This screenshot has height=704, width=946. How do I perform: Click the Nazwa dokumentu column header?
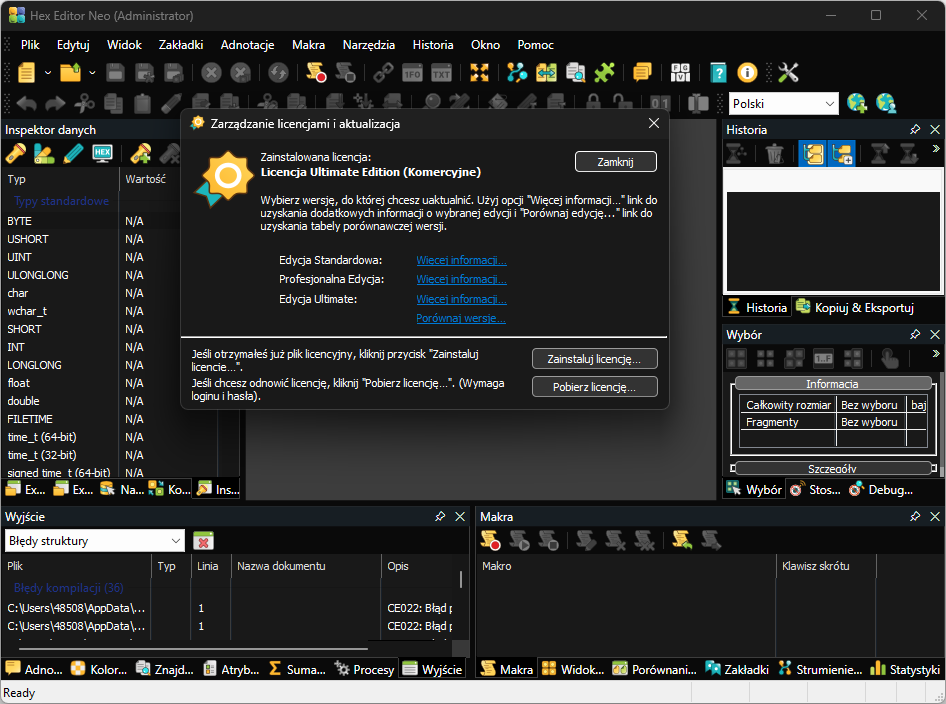click(x=305, y=566)
